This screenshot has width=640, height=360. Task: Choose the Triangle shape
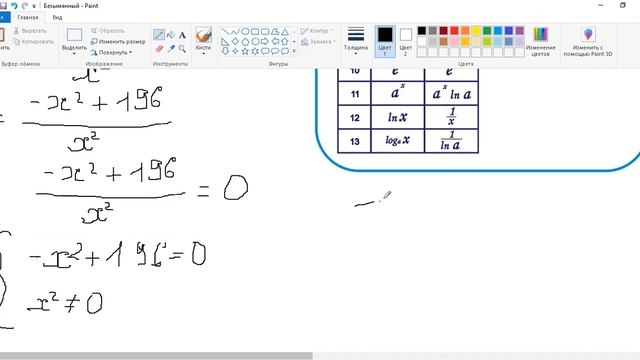285,32
